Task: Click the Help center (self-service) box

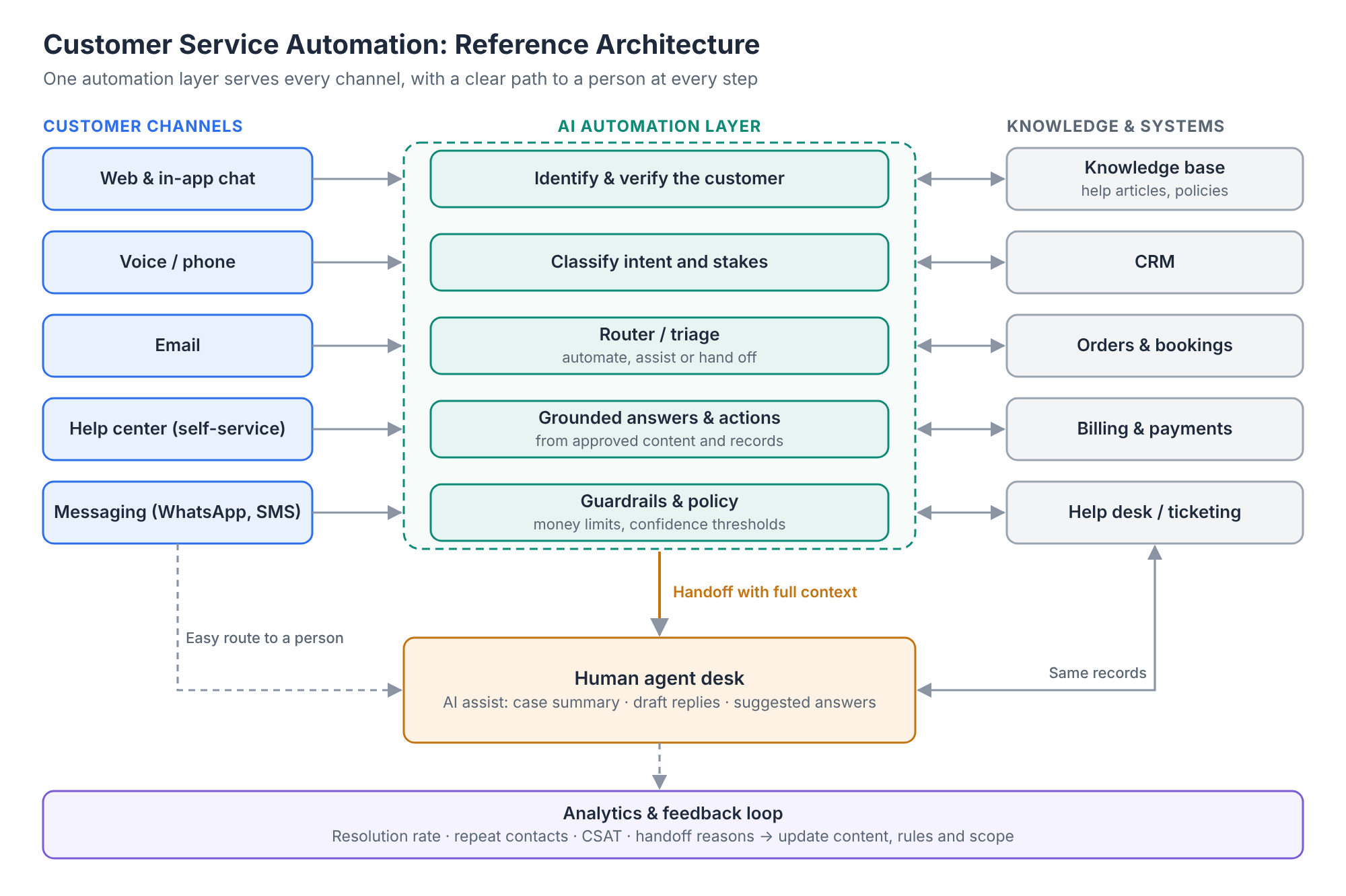Action: click(178, 429)
